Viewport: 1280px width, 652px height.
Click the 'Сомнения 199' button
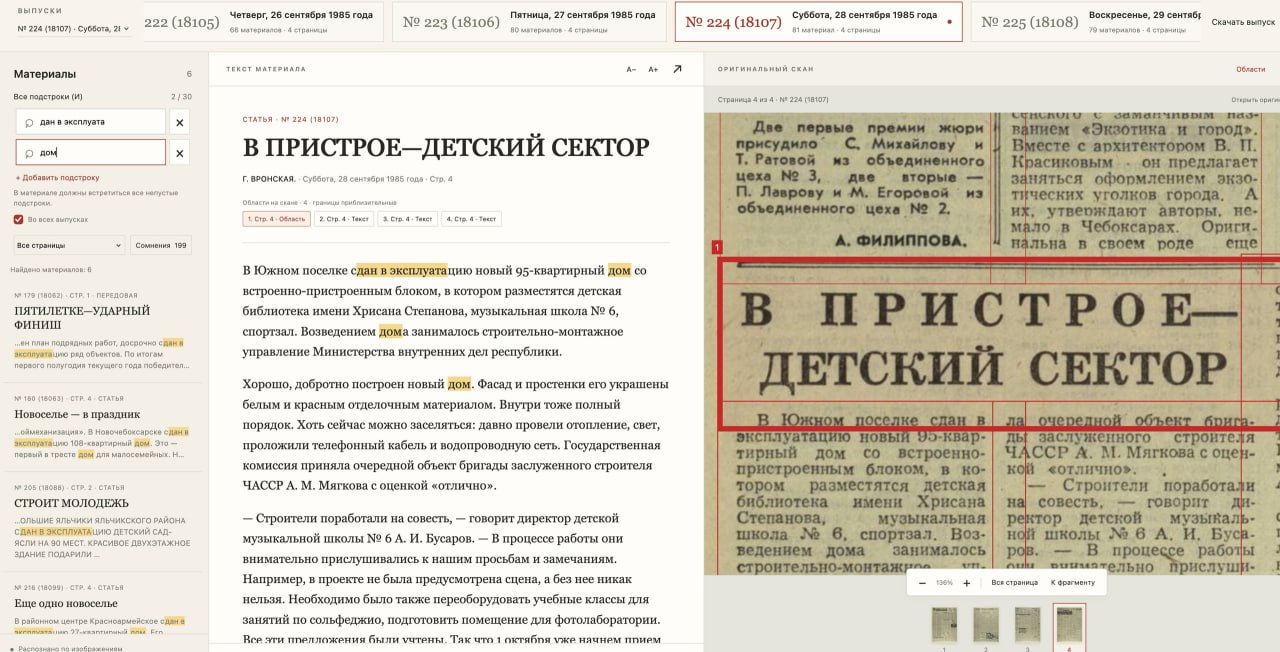coord(161,245)
